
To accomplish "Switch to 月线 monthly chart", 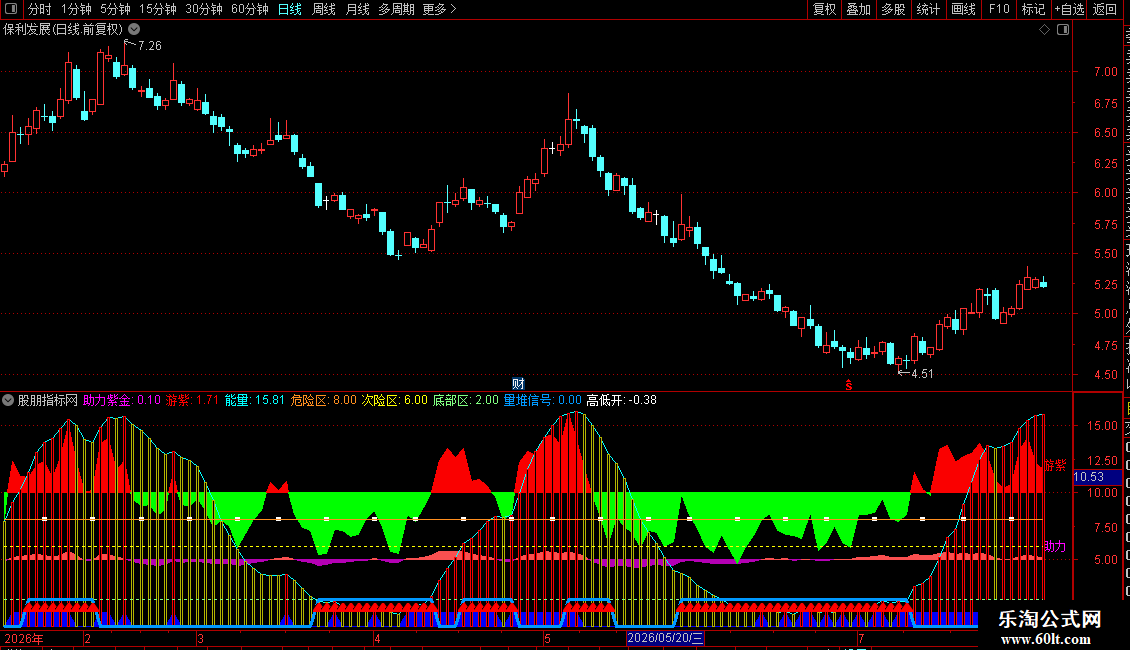I will [357, 9].
